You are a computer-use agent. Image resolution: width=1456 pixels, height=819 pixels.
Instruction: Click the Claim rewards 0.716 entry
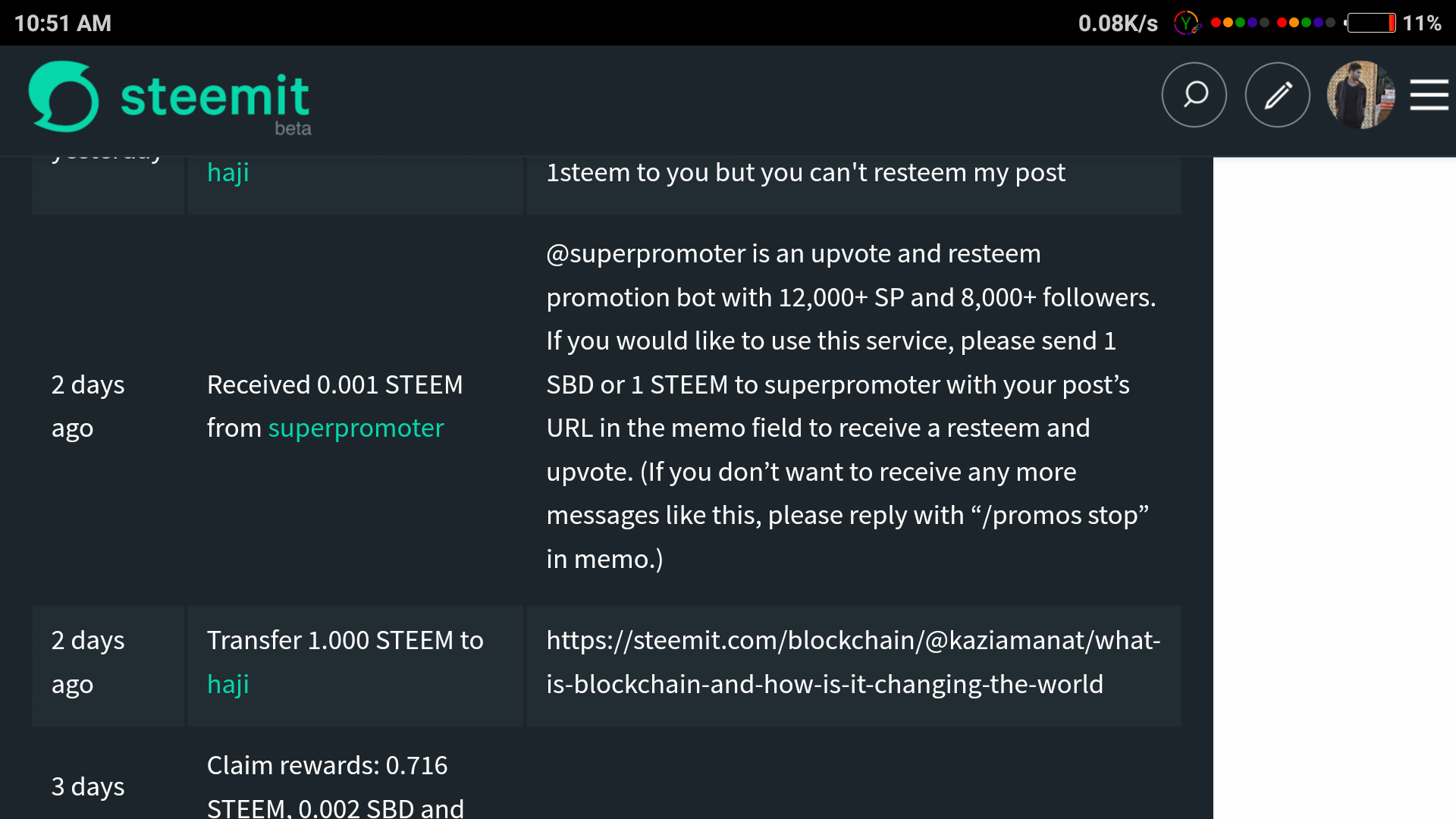[327, 766]
